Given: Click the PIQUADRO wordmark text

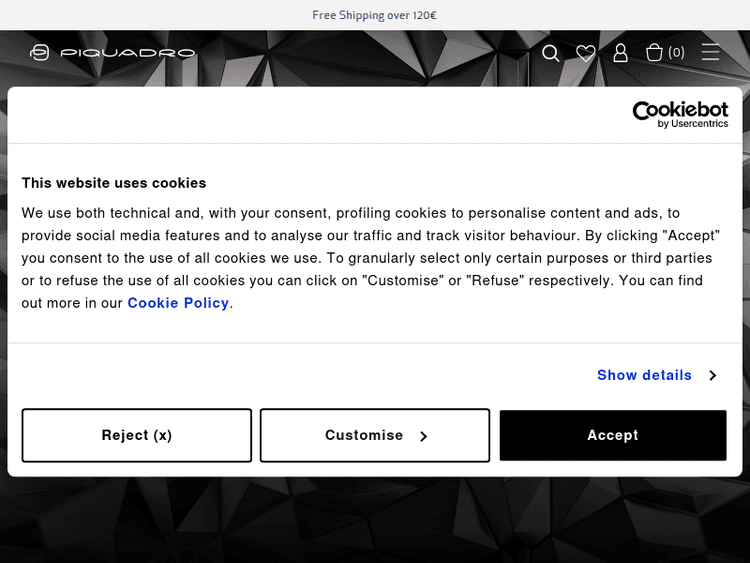Looking at the screenshot, I should pos(128,53).
